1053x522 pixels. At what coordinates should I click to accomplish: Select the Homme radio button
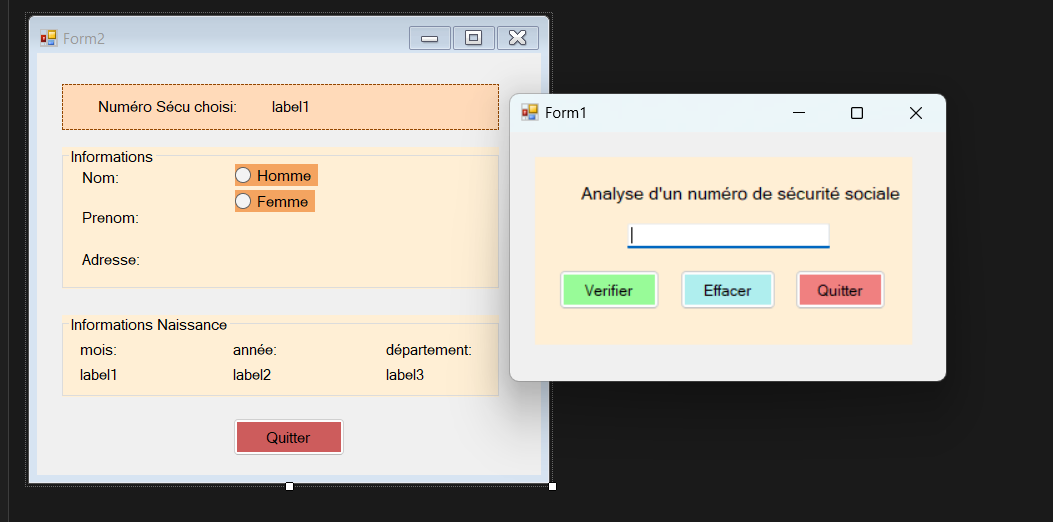click(243, 176)
